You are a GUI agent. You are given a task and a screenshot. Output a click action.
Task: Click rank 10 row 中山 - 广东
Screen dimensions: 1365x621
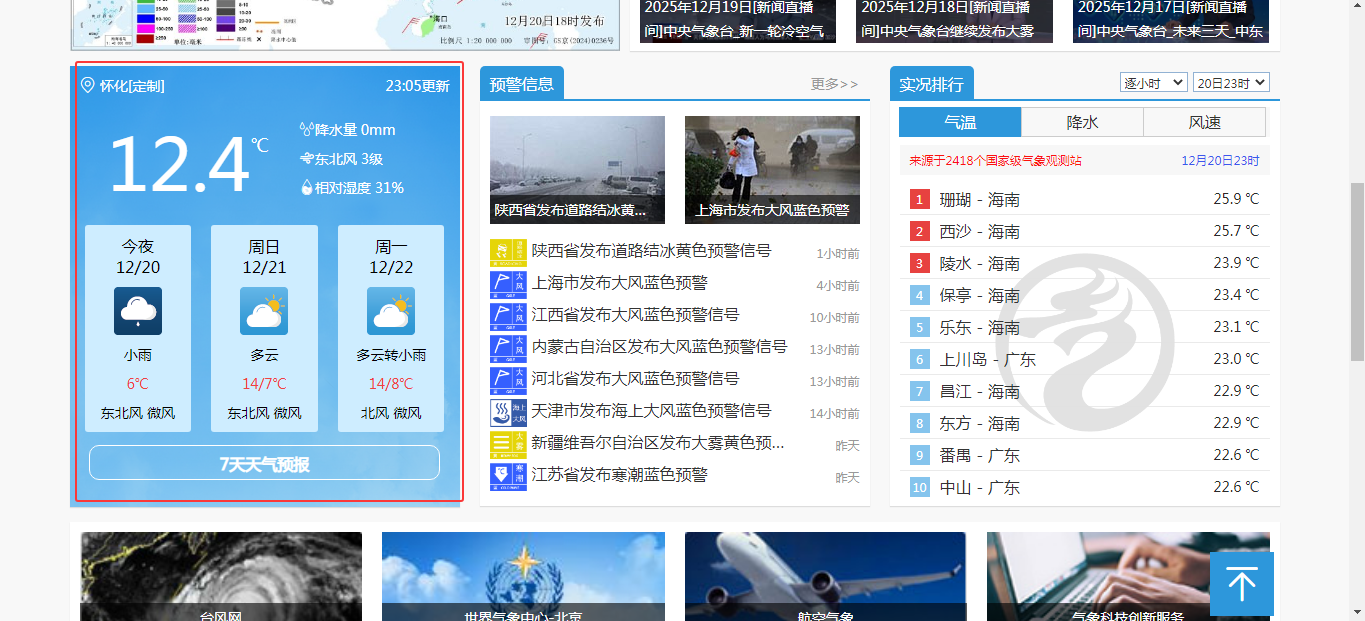click(x=1085, y=487)
